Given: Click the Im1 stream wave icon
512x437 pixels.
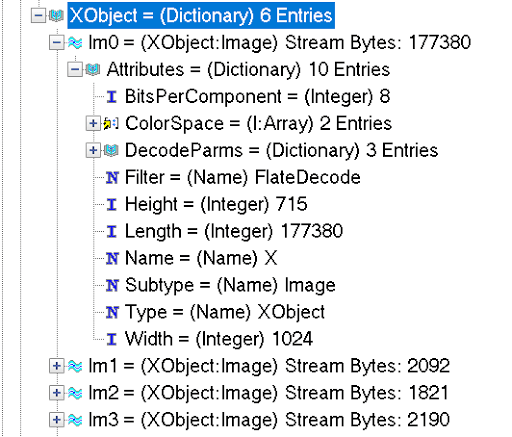Looking at the screenshot, I should tap(75, 366).
